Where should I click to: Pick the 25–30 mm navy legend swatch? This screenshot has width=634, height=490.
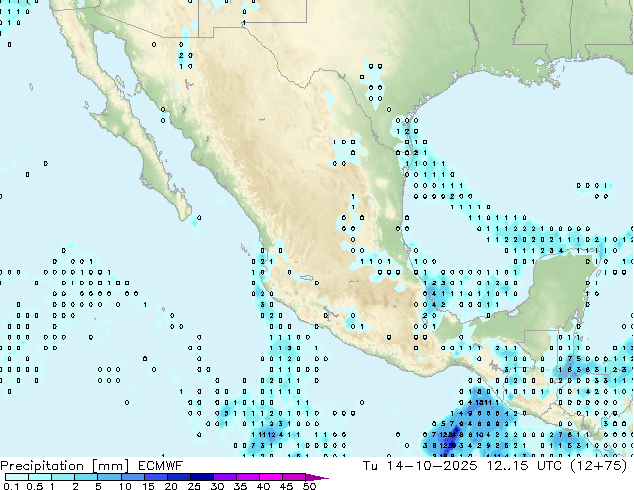201,477
